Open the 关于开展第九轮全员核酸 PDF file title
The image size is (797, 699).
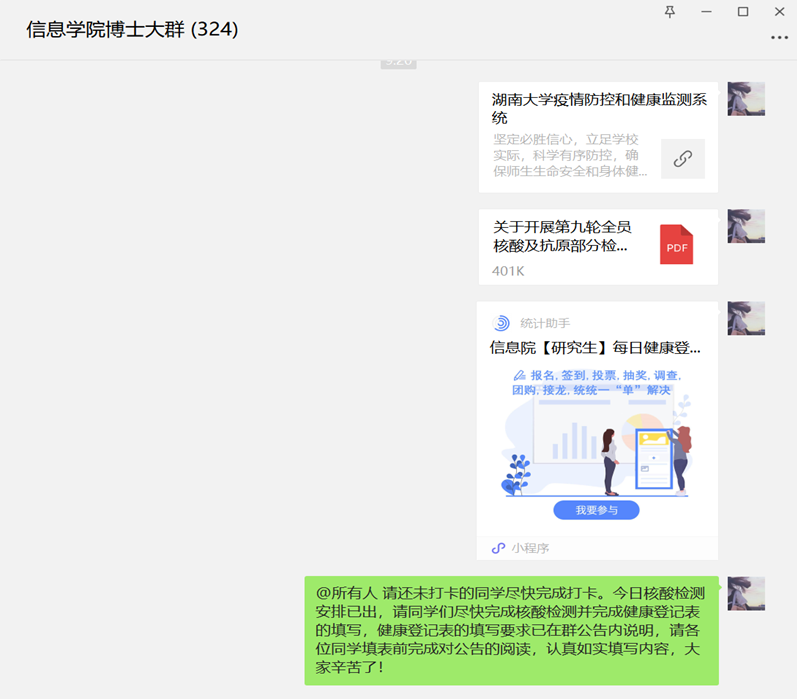(561, 236)
